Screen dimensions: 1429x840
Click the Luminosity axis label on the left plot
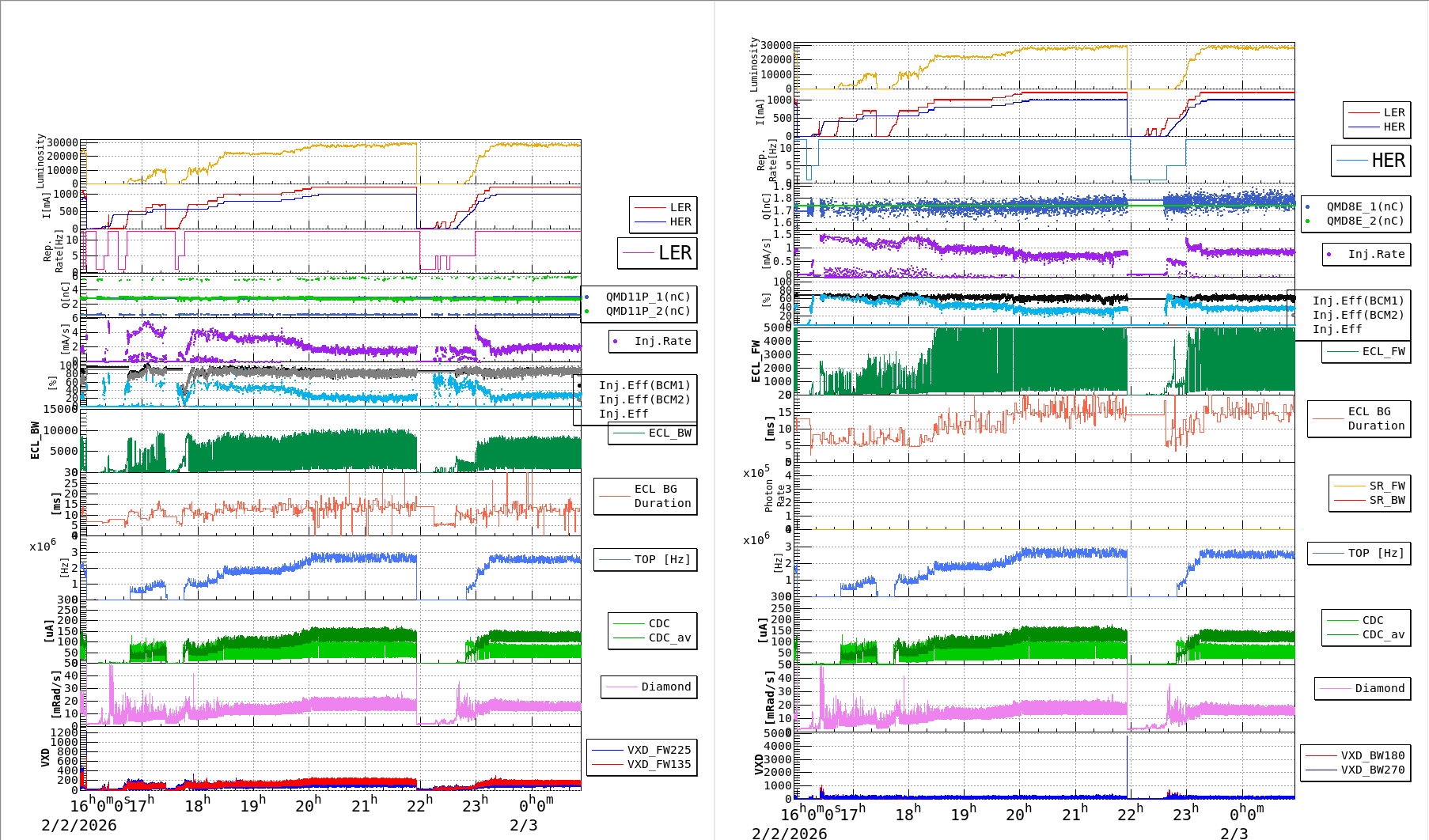(40, 161)
